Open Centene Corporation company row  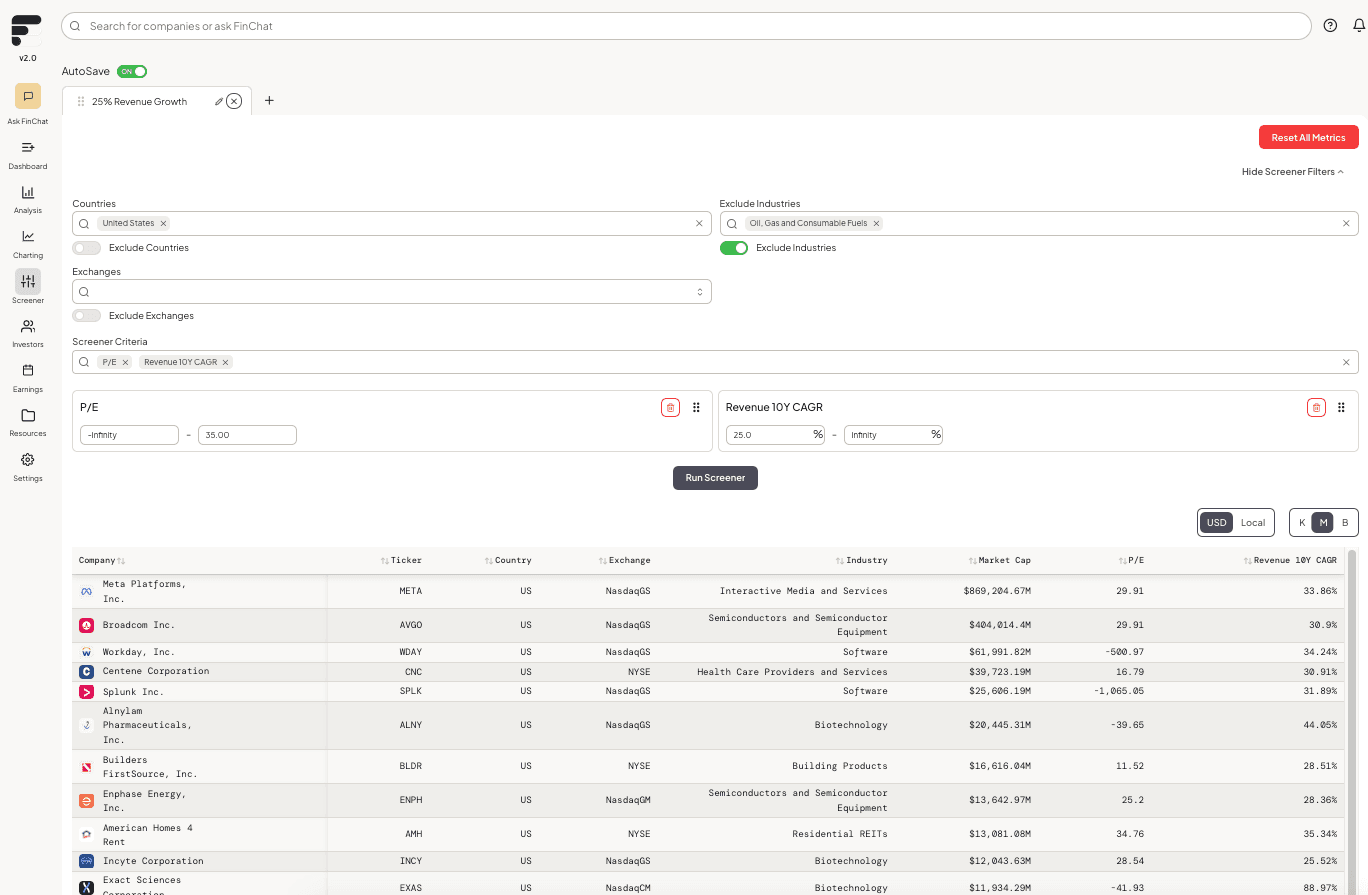click(709, 672)
